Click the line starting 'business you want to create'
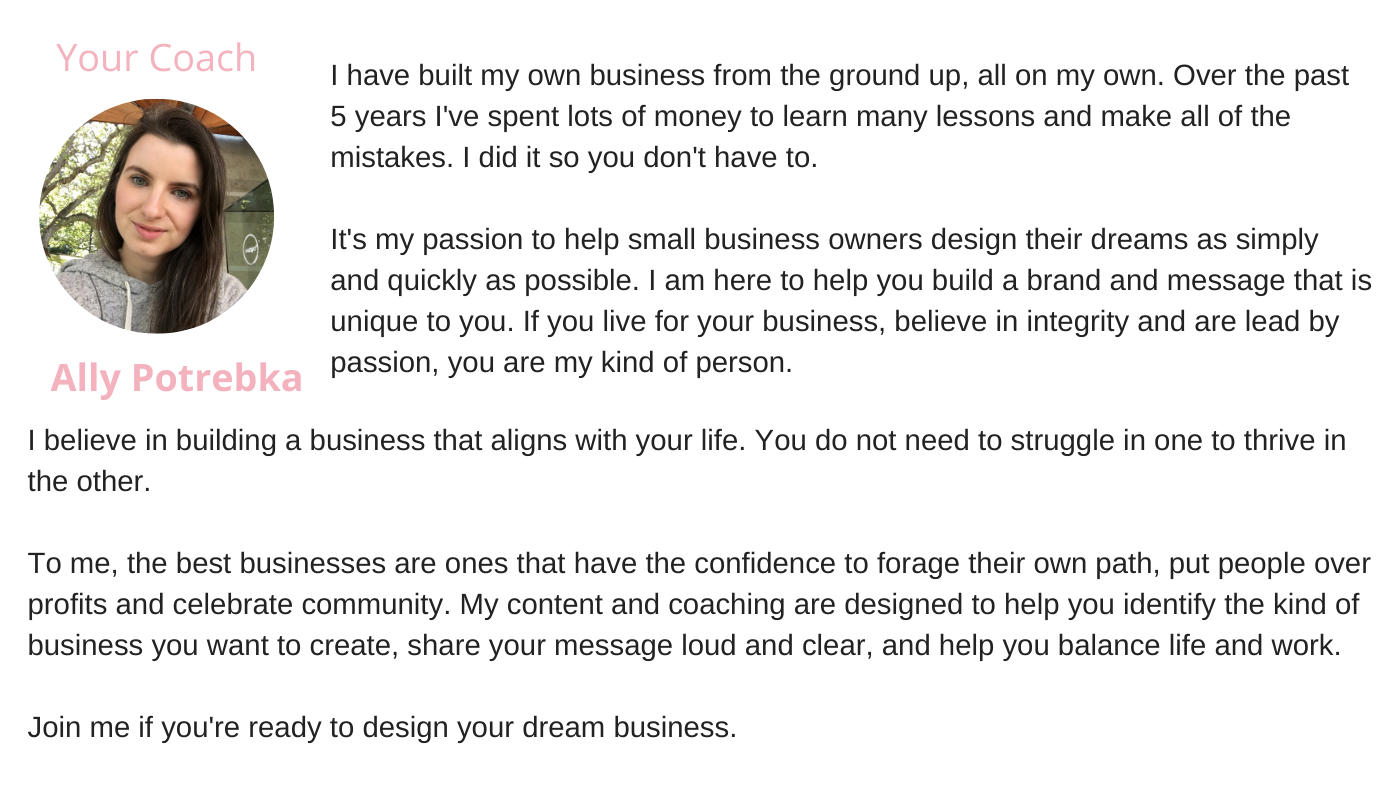 pos(684,646)
